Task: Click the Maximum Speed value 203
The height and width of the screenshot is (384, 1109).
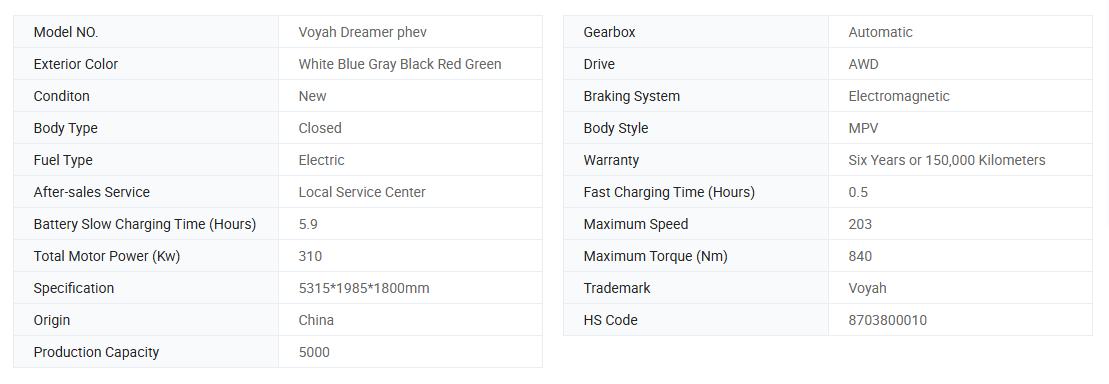Action: (859, 224)
